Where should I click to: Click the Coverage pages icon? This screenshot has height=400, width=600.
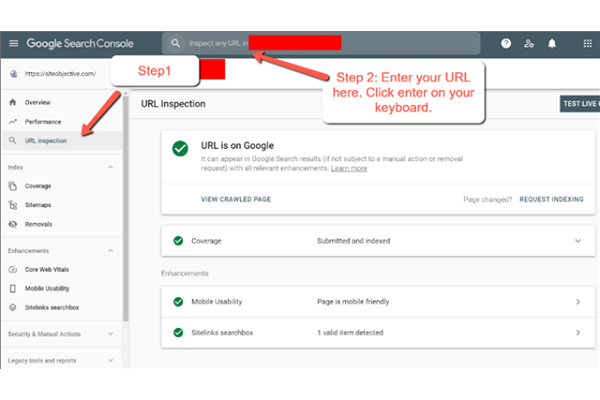pos(13,186)
